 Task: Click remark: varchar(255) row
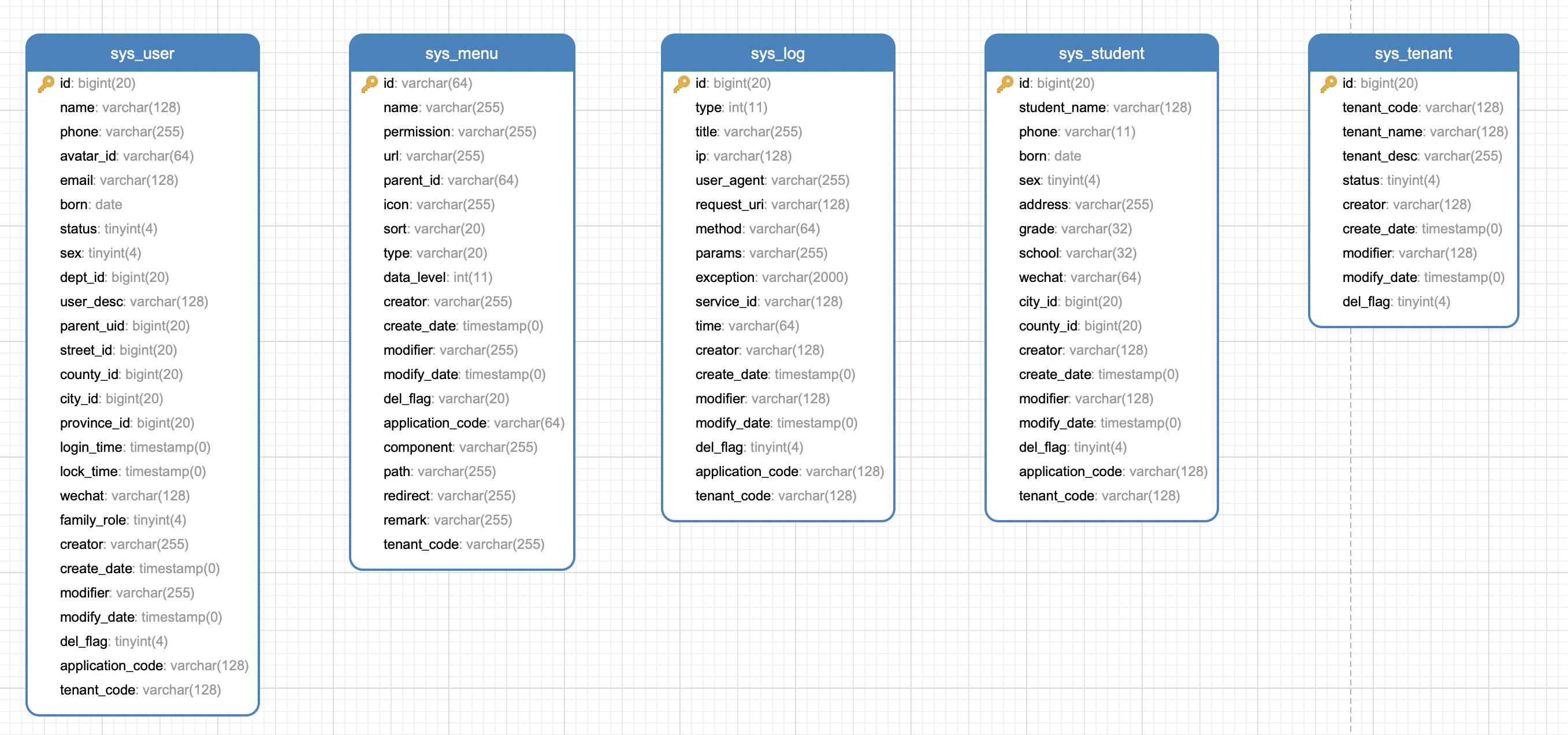coord(447,520)
